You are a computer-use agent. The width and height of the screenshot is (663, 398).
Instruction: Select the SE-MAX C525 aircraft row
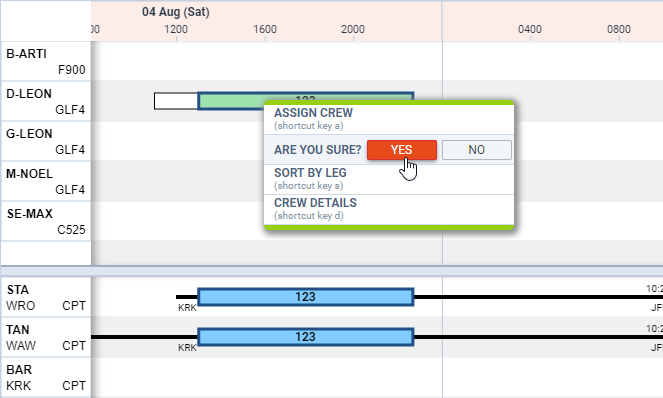pos(46,221)
